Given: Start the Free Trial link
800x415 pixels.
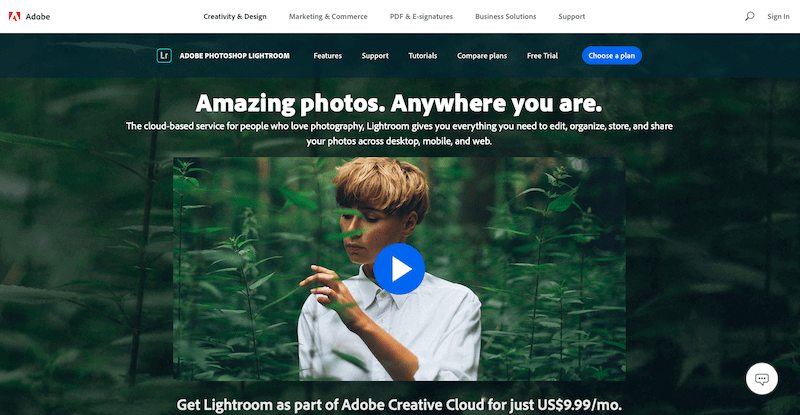Looking at the screenshot, I should click(542, 56).
